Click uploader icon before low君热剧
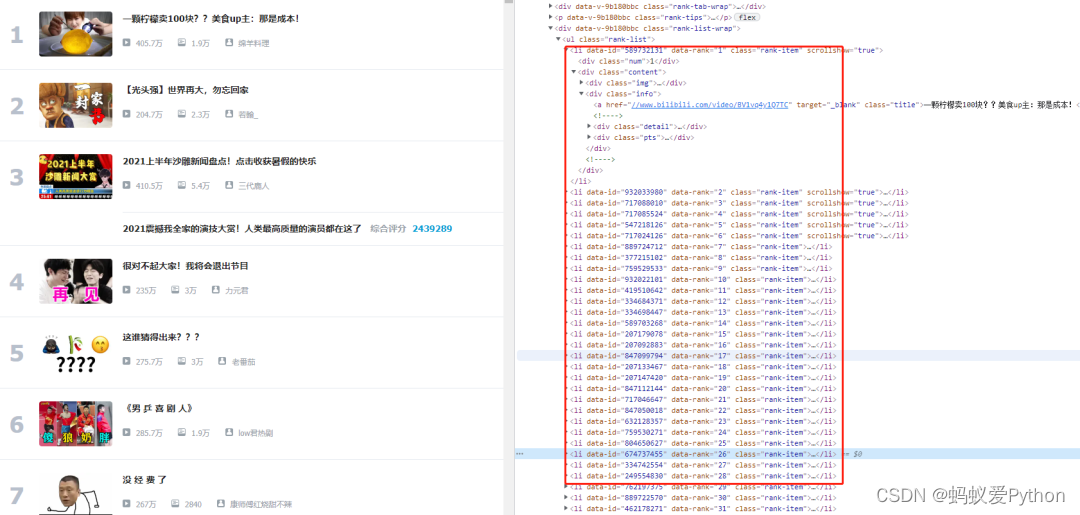Image resolution: width=1080 pixels, height=515 pixels. (x=229, y=432)
